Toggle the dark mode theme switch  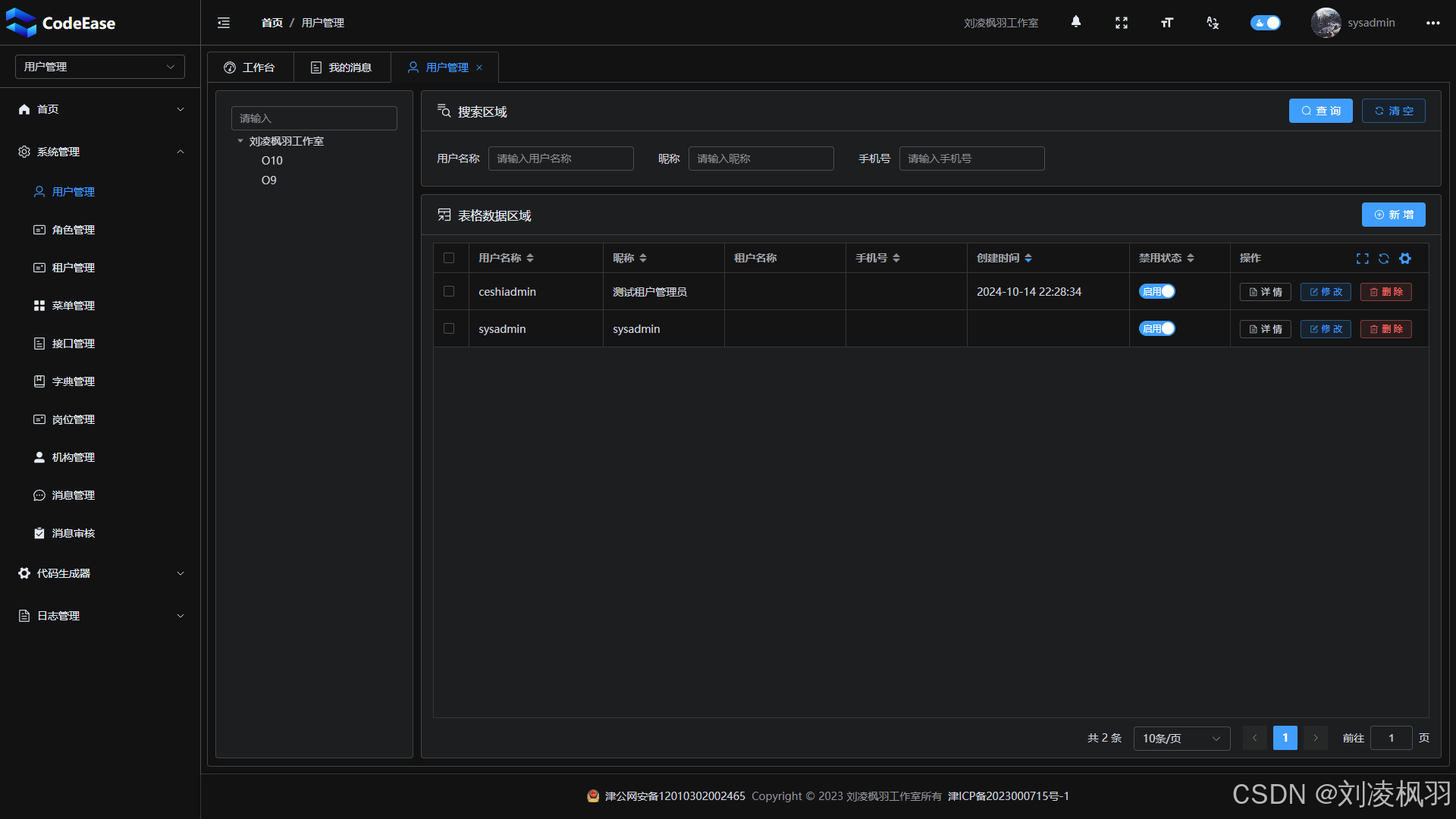1265,23
